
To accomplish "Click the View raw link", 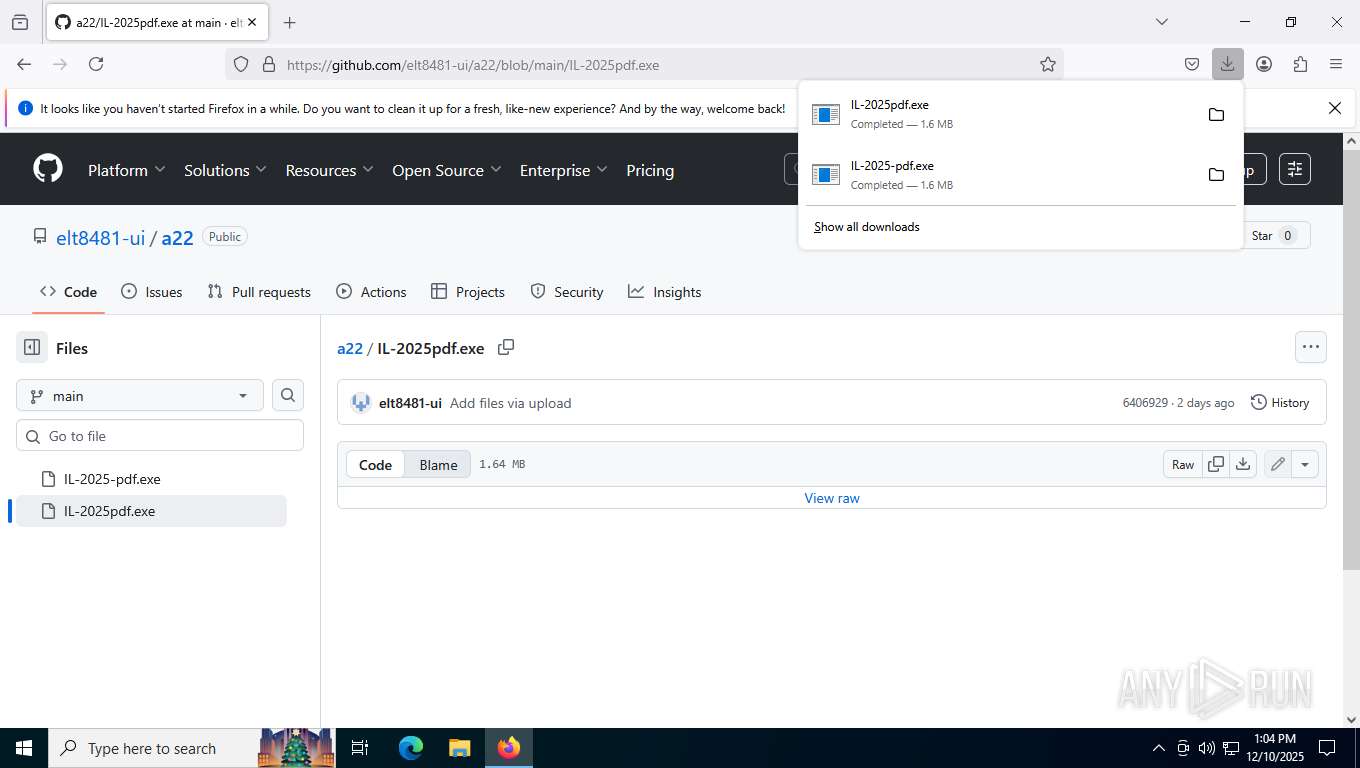I will click(832, 498).
